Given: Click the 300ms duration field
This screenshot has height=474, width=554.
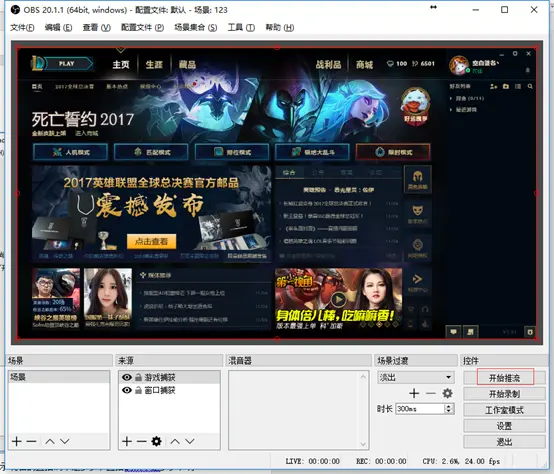Looking at the screenshot, I should tap(420, 409).
